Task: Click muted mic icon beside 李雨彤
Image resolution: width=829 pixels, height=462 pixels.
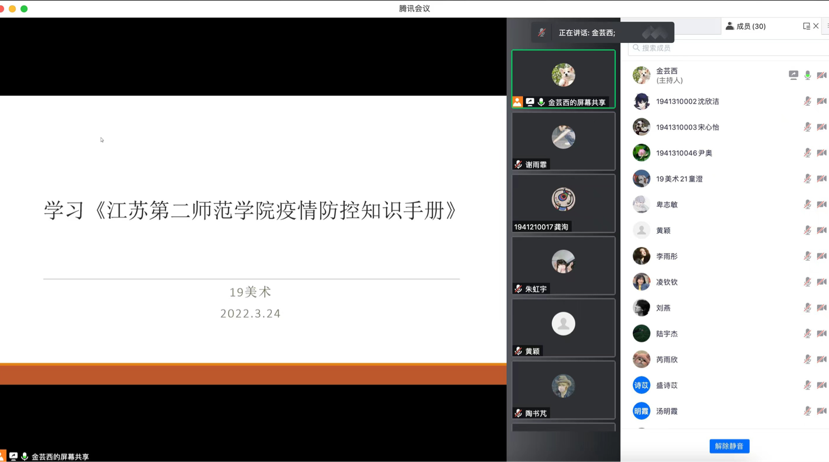Action: [x=808, y=256]
